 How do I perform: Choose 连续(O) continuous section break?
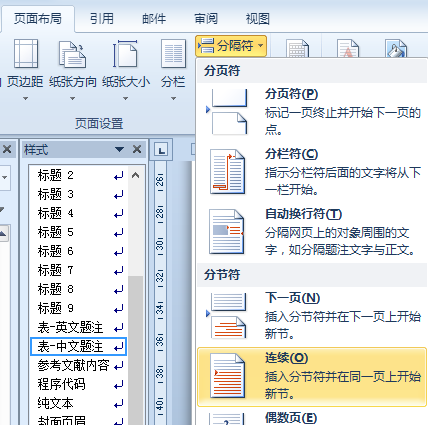click(x=312, y=377)
